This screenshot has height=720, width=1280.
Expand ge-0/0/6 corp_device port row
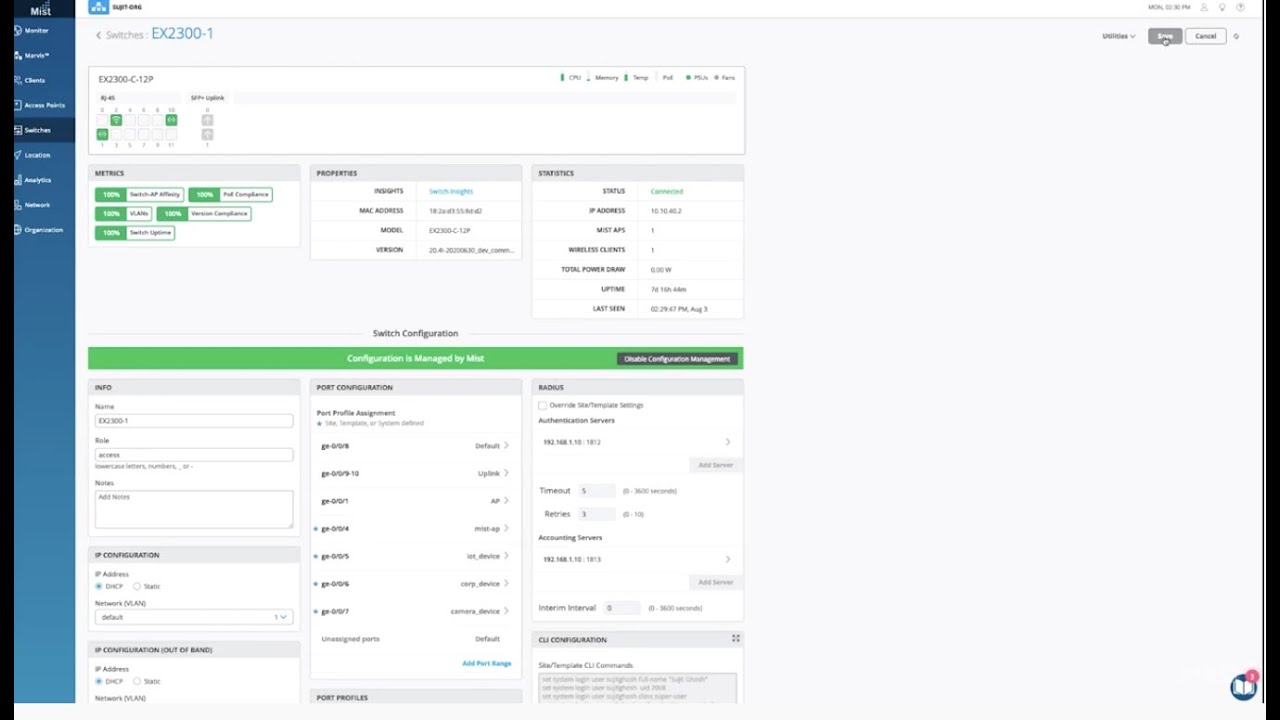pyautogui.click(x=415, y=583)
